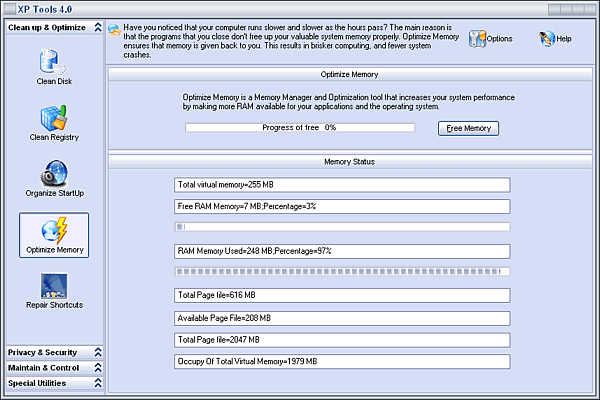Viewport: 600px width, 400px height.
Task: Select the Available Page File=208 MB field
Action: (x=342, y=318)
